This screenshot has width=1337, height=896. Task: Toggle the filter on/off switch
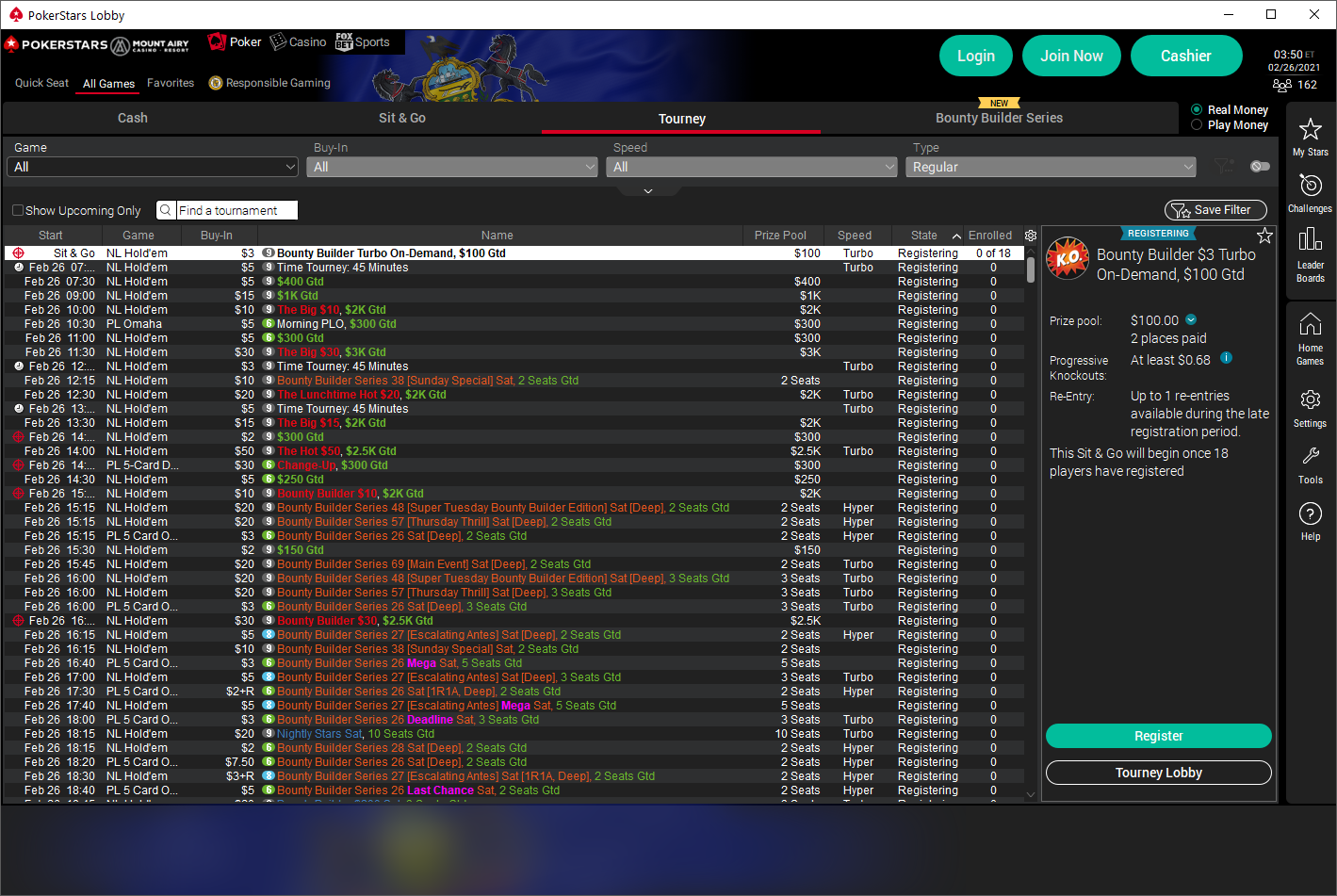(x=1260, y=167)
